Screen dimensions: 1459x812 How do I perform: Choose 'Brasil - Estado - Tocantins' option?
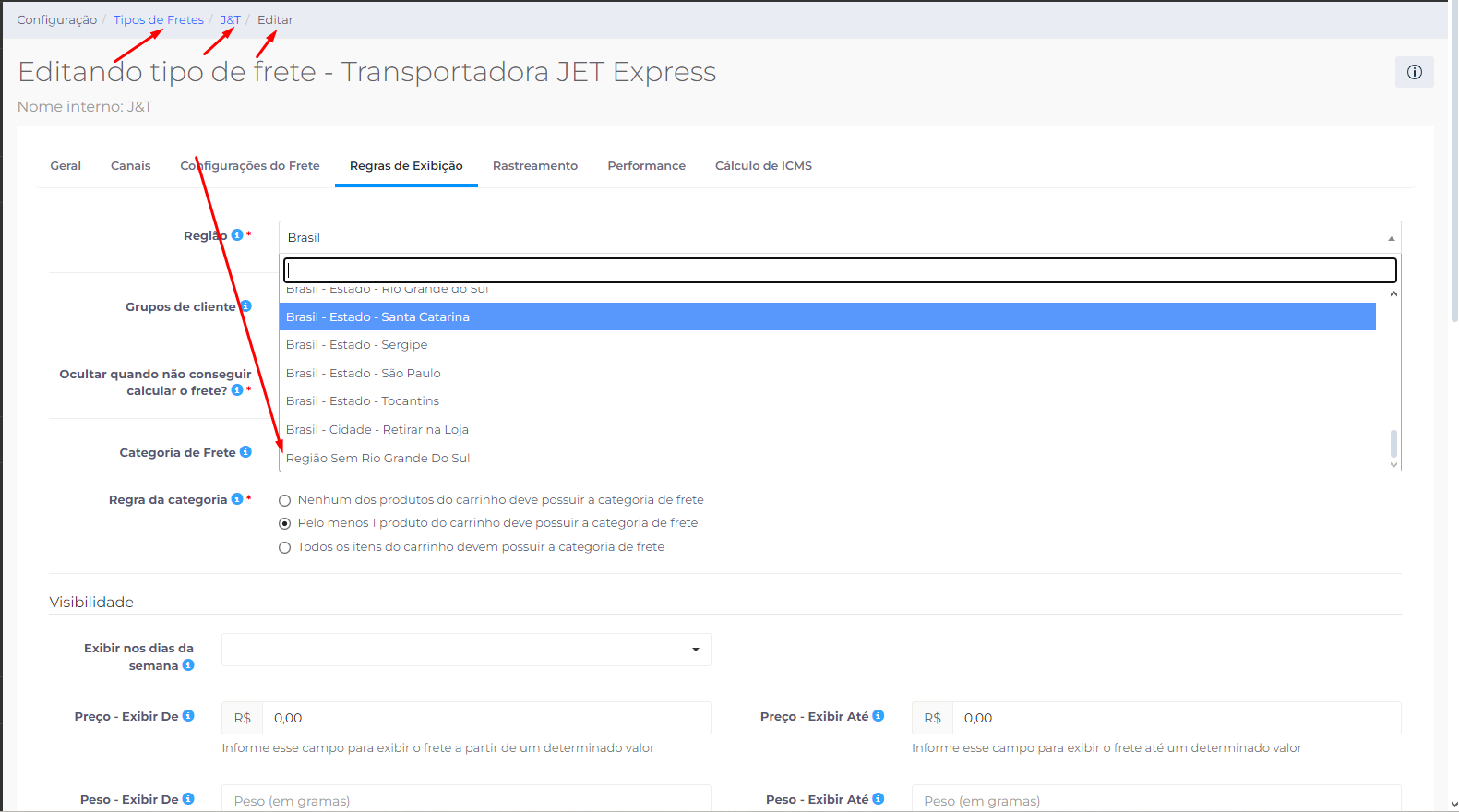point(828,401)
